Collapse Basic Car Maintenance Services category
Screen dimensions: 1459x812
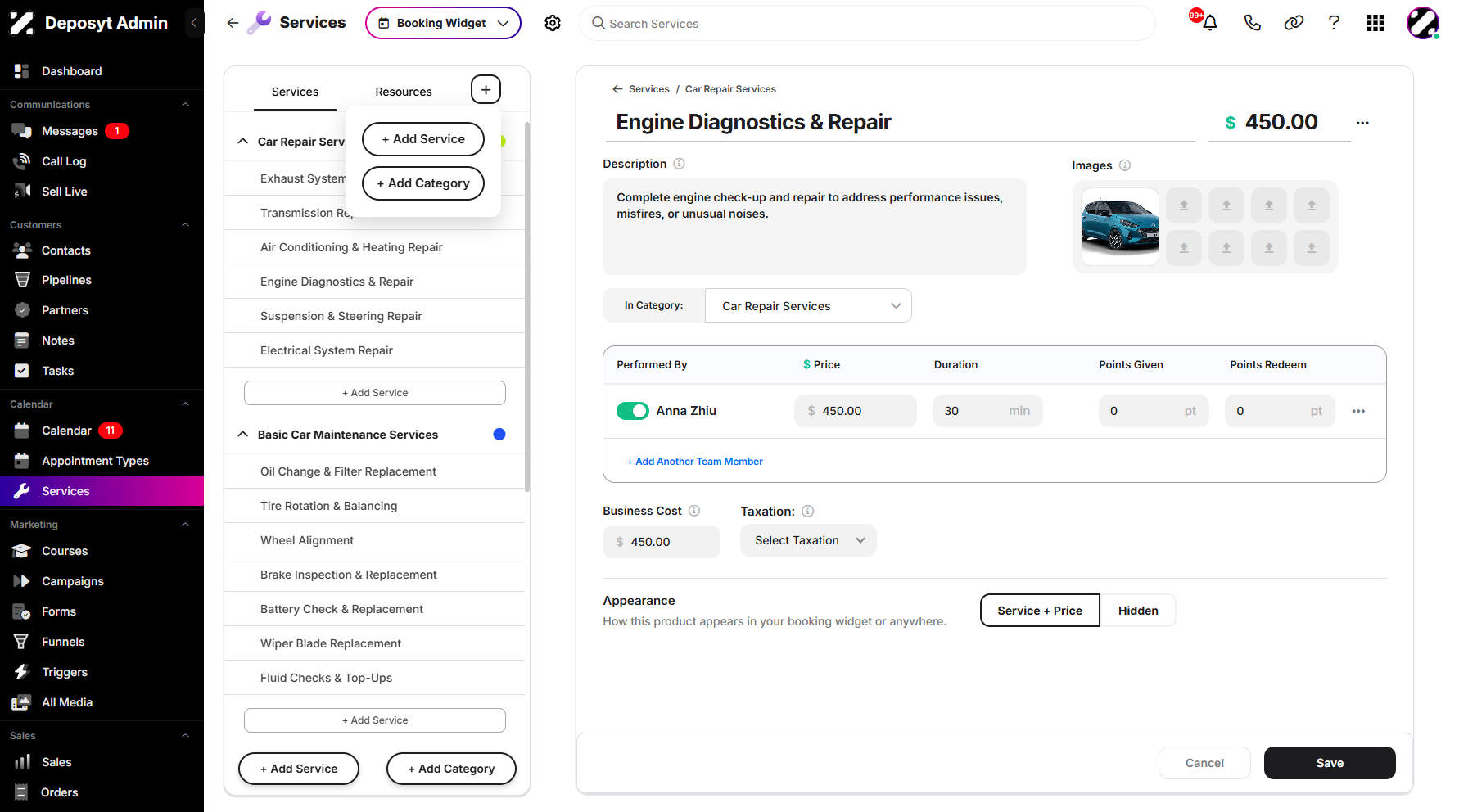(x=243, y=435)
